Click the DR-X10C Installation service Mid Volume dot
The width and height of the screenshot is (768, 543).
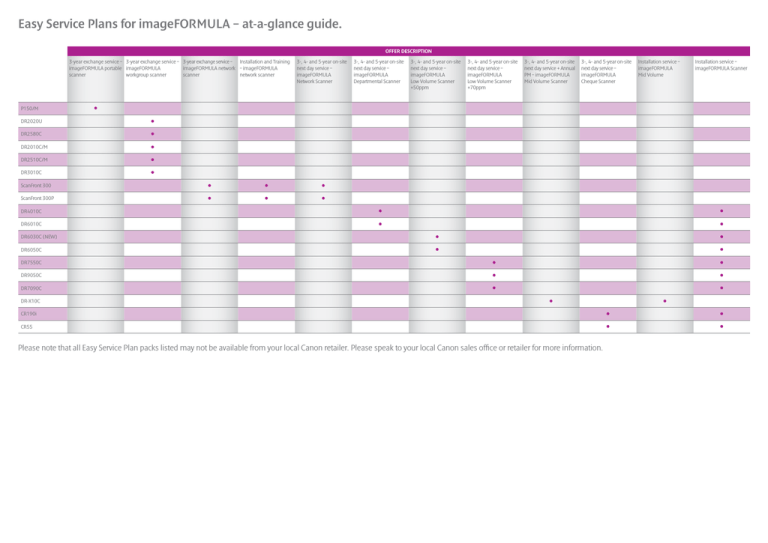tap(665, 301)
